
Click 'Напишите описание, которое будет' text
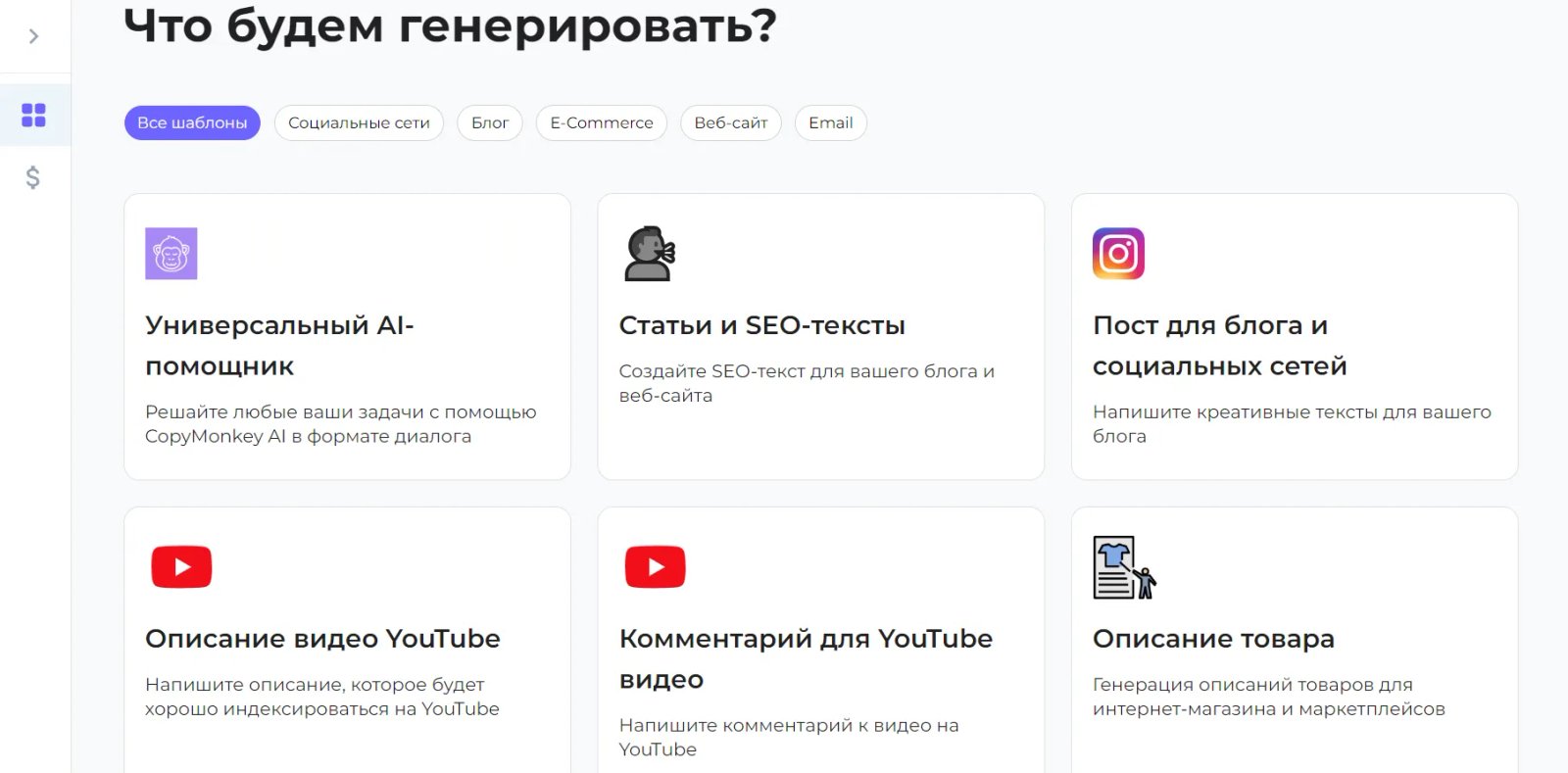coord(322,697)
